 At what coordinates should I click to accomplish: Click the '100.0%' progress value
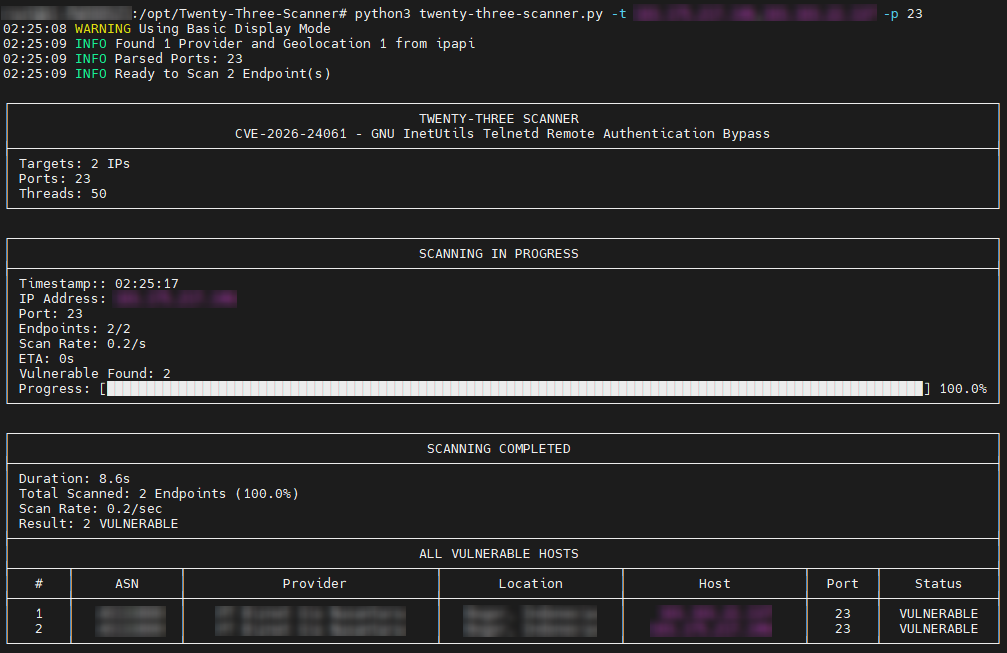tap(963, 388)
